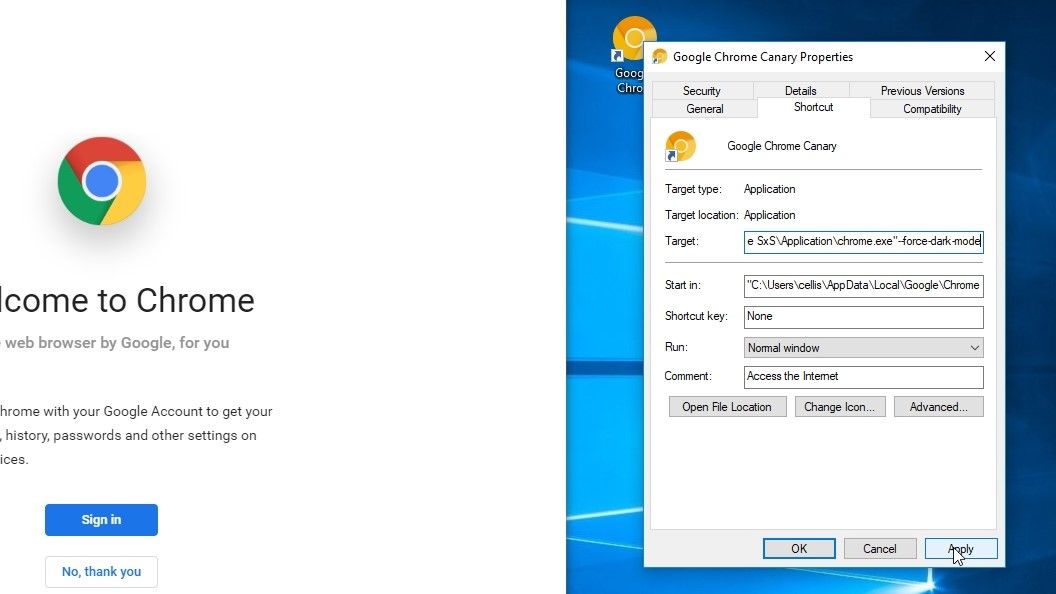Click inside the Target text field
Image resolution: width=1056 pixels, height=594 pixels.
862,241
